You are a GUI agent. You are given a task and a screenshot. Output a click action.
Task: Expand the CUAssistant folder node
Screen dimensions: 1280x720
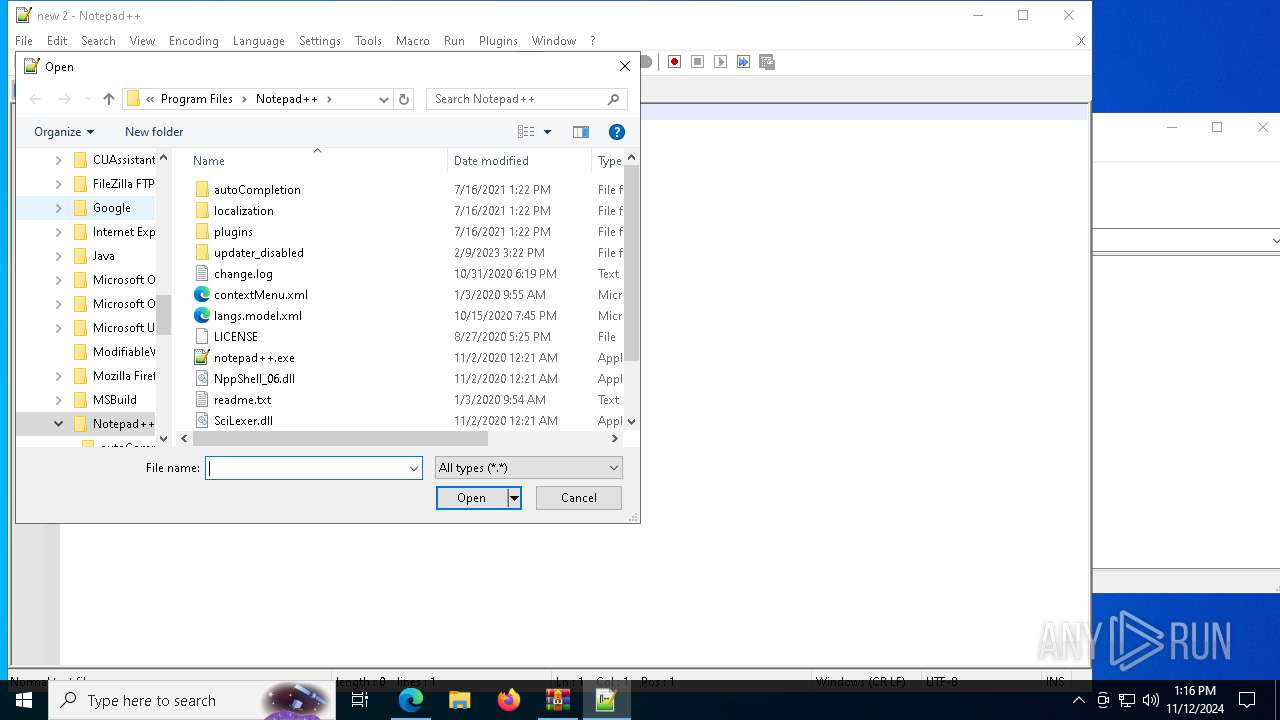58,160
